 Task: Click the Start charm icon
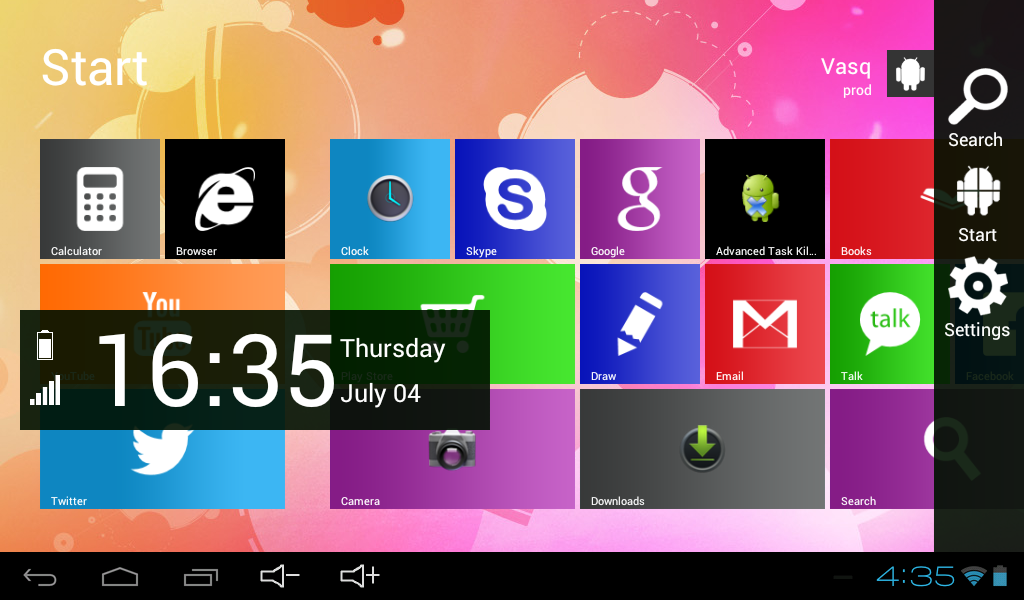point(978,191)
